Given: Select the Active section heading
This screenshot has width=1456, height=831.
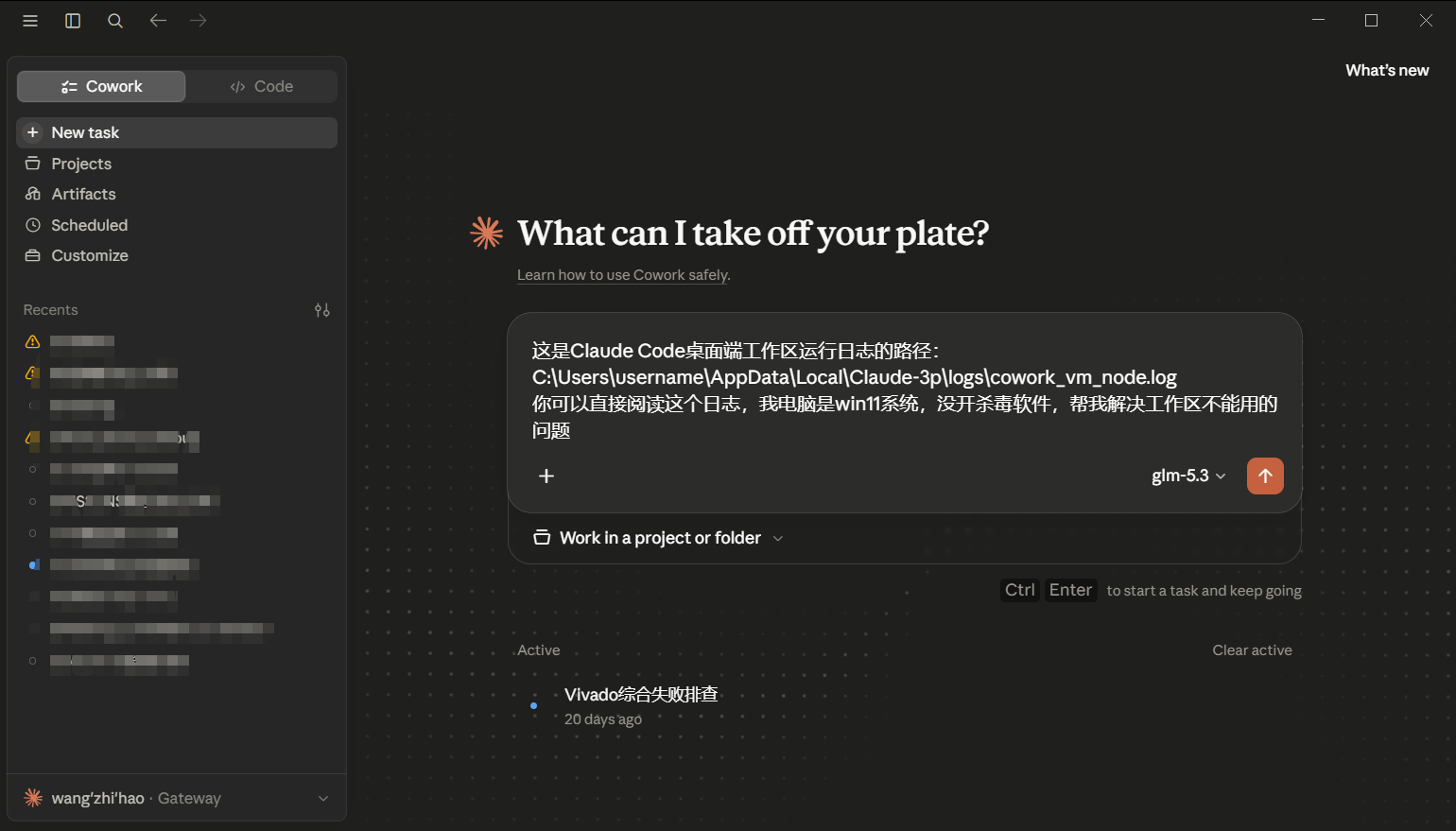Looking at the screenshot, I should click(x=539, y=650).
